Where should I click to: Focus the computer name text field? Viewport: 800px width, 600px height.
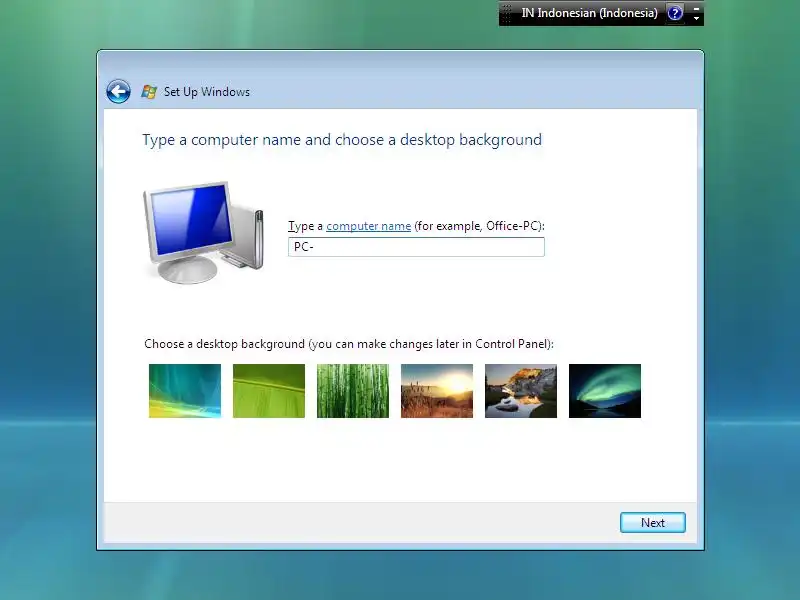[416, 247]
